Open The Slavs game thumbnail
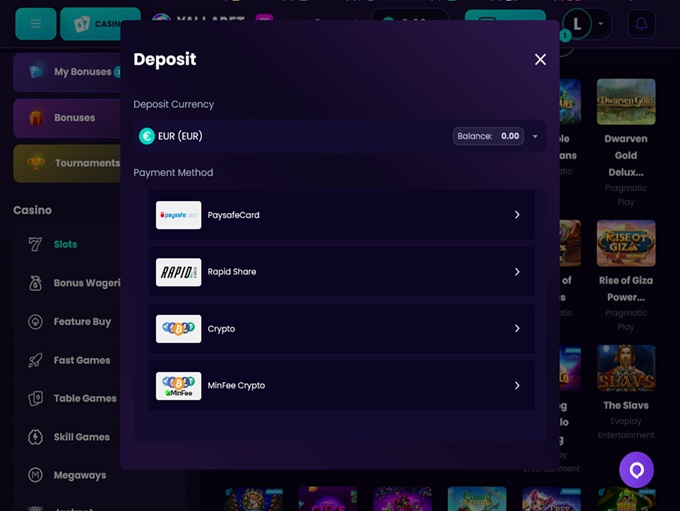680x511 pixels. point(626,368)
